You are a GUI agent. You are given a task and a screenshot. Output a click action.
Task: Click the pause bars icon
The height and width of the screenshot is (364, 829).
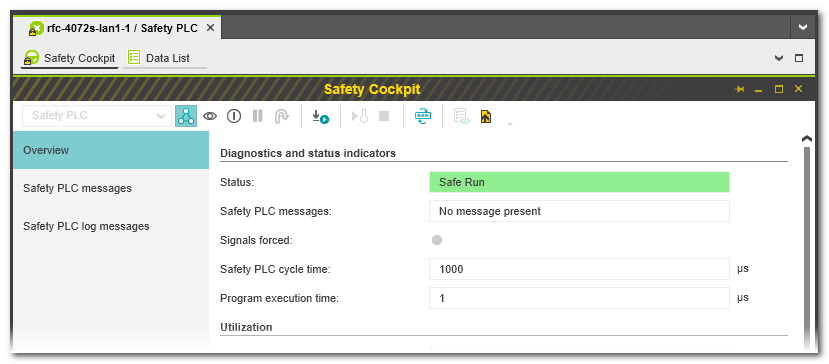[x=257, y=116]
